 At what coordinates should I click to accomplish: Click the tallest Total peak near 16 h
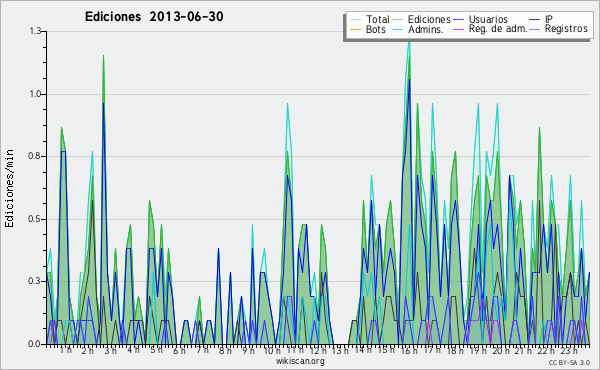pos(409,41)
